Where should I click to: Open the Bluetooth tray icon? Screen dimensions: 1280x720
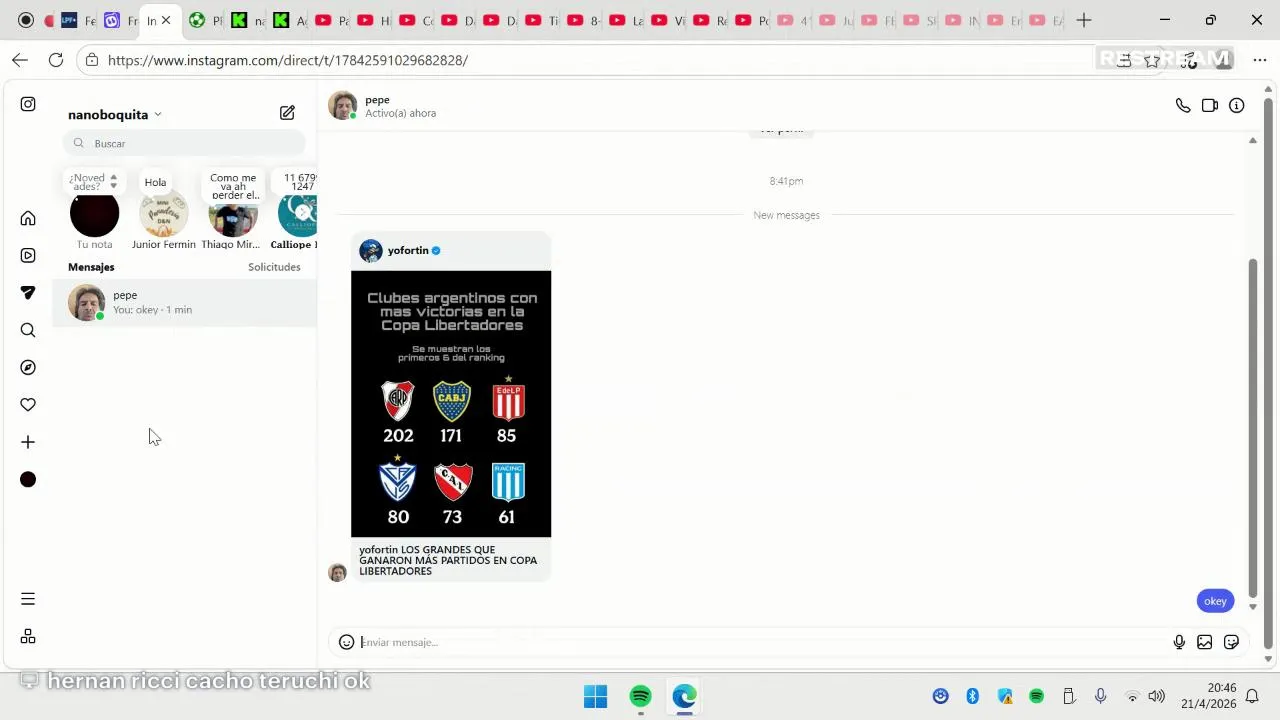[972, 696]
